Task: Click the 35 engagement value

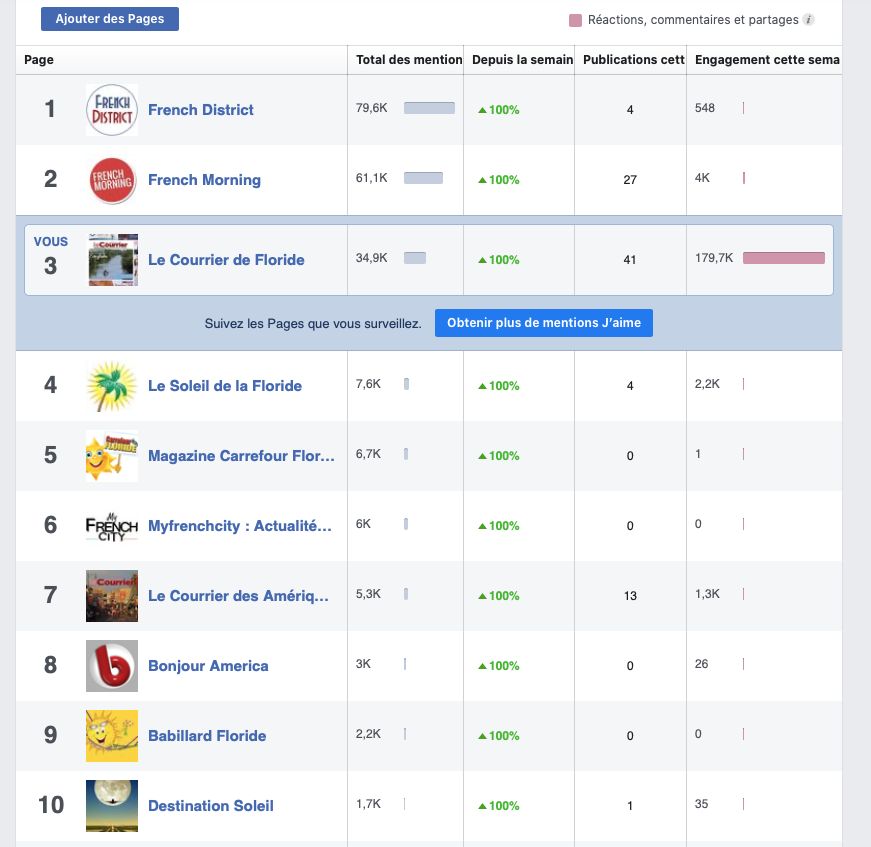Action: pos(702,804)
